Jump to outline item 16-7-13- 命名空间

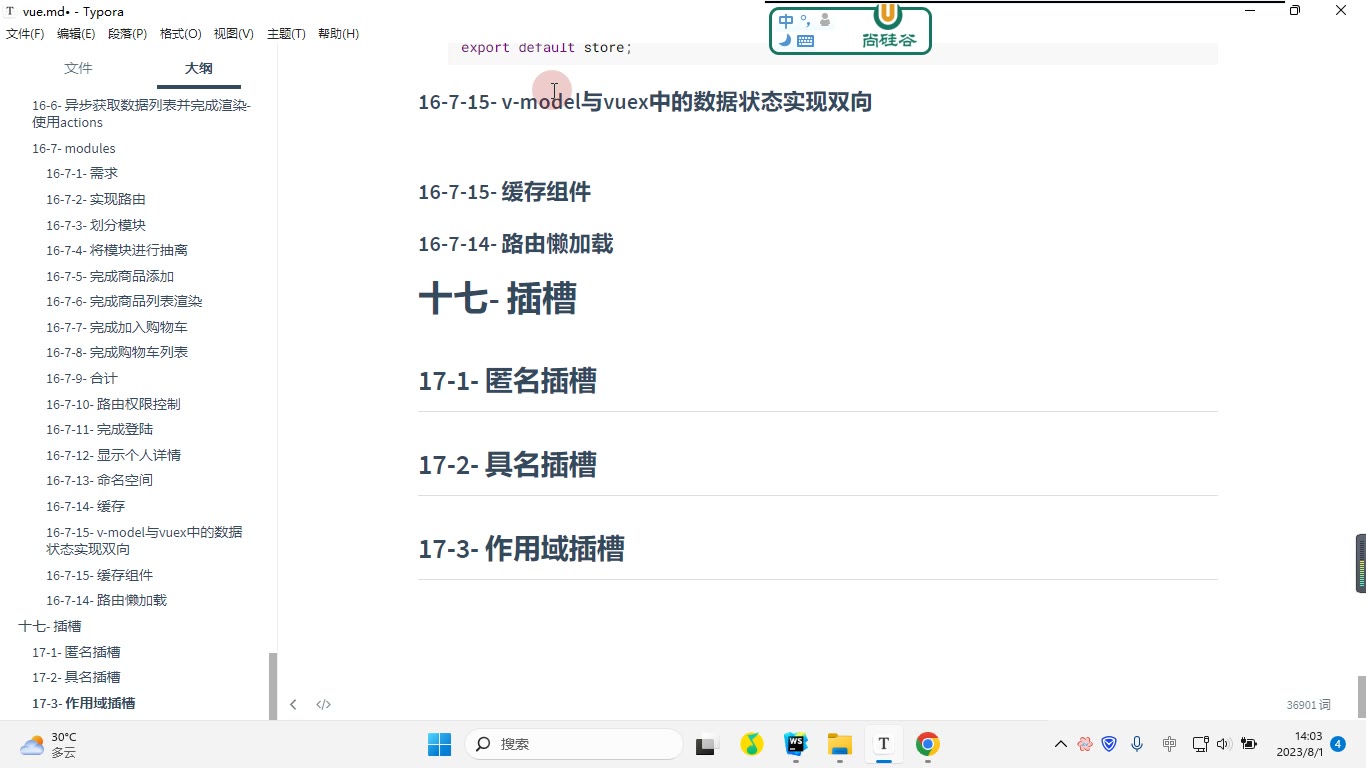[99, 480]
